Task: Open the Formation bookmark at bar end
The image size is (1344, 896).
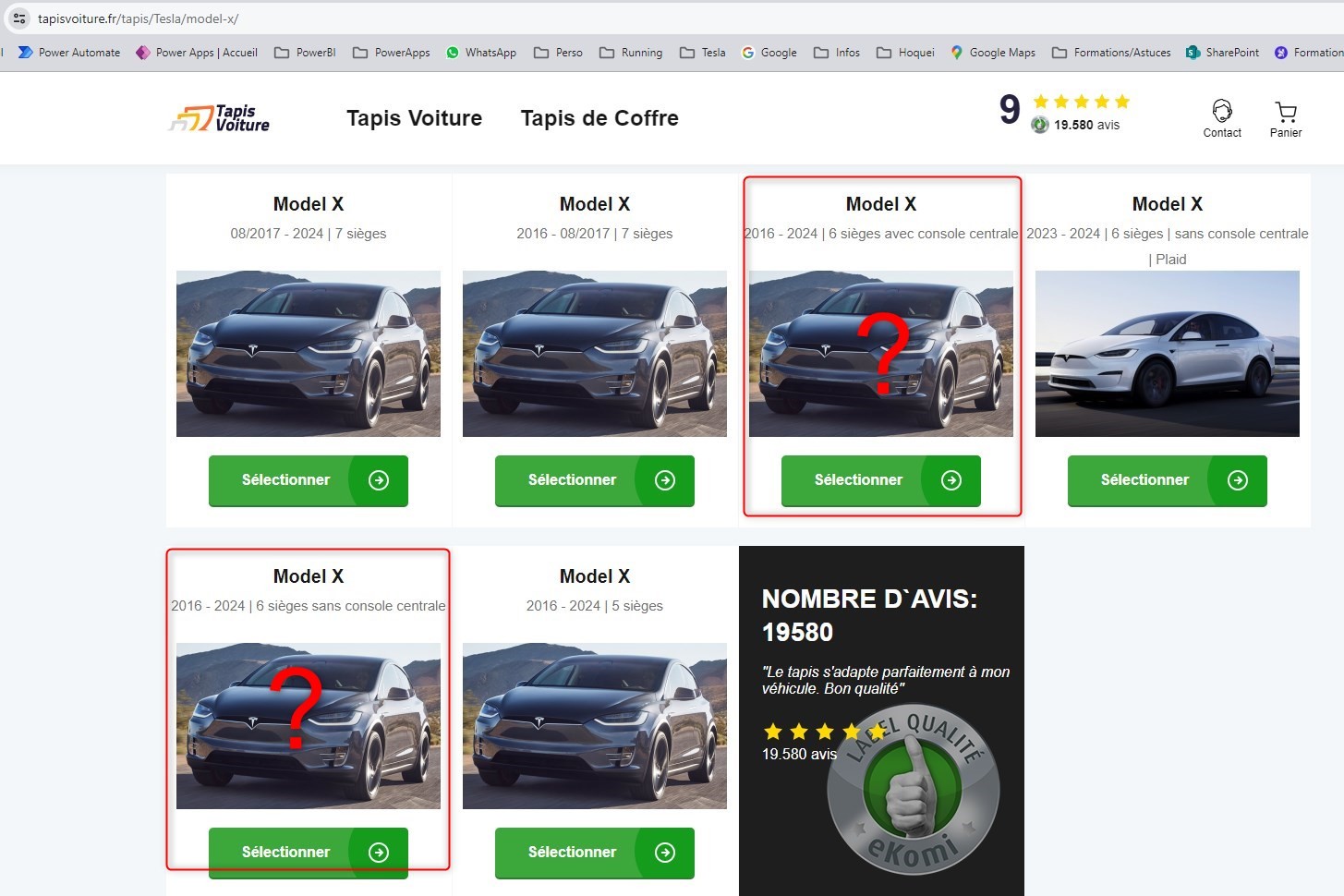Action: point(1309,53)
